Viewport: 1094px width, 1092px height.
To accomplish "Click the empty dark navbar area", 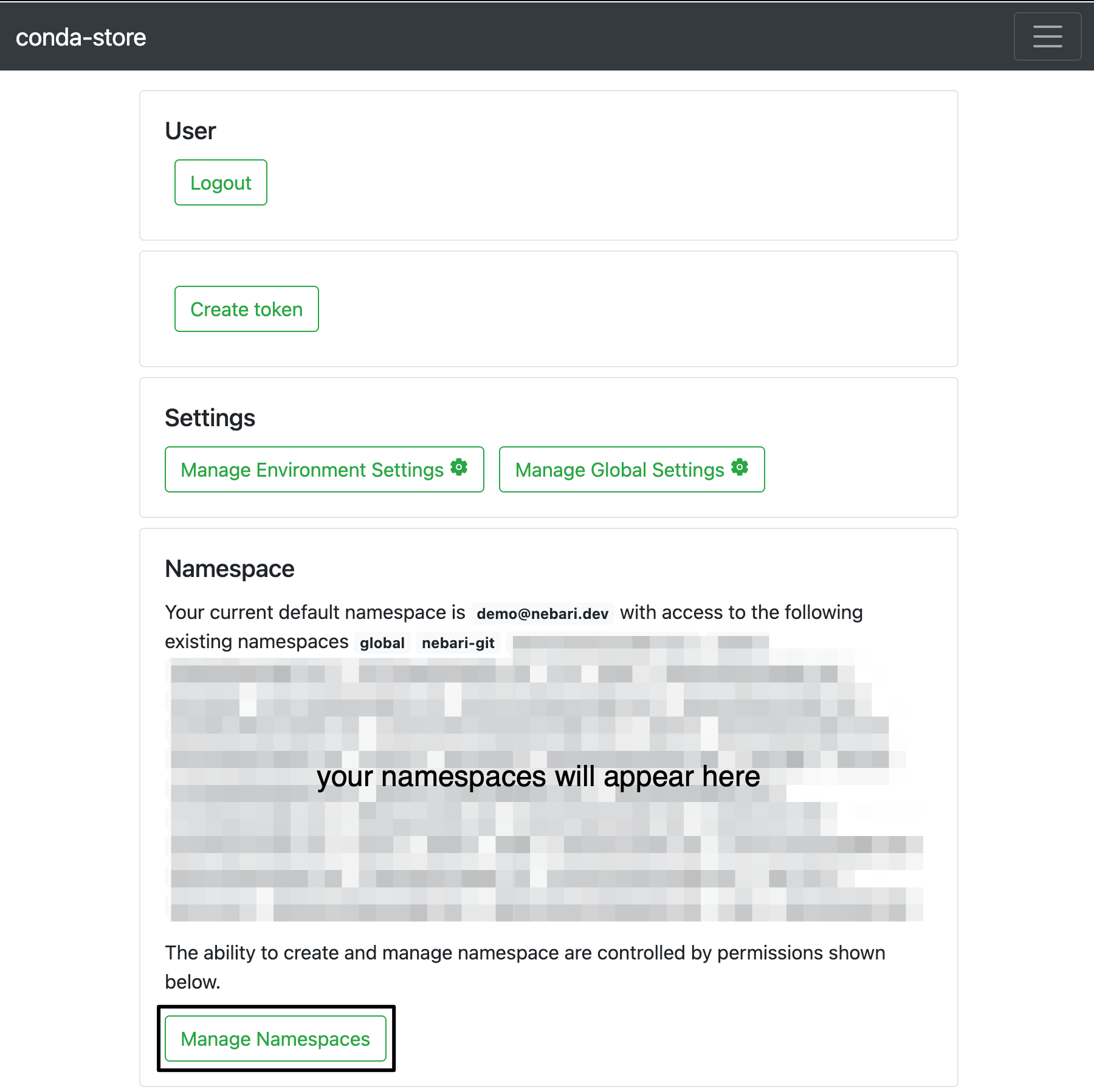I will tap(547, 36).
